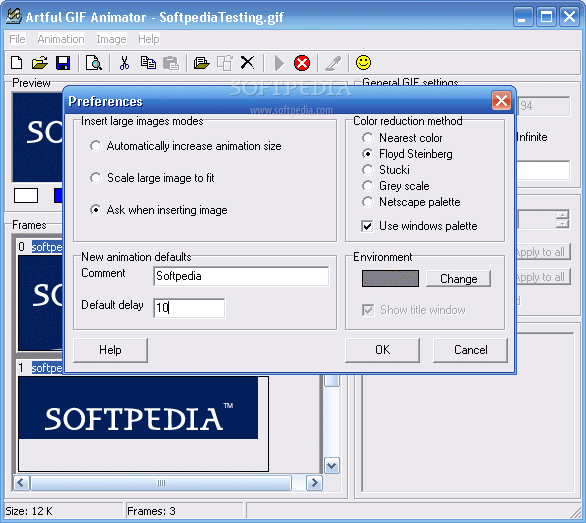
Task: Click left arrow of horizontal scrollbar
Action: tap(21, 483)
